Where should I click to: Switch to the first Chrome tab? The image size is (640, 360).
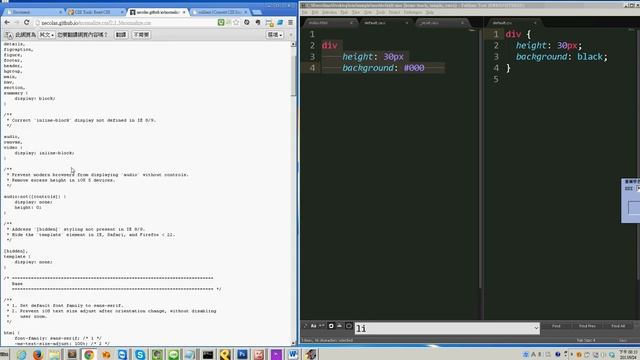pos(33,12)
